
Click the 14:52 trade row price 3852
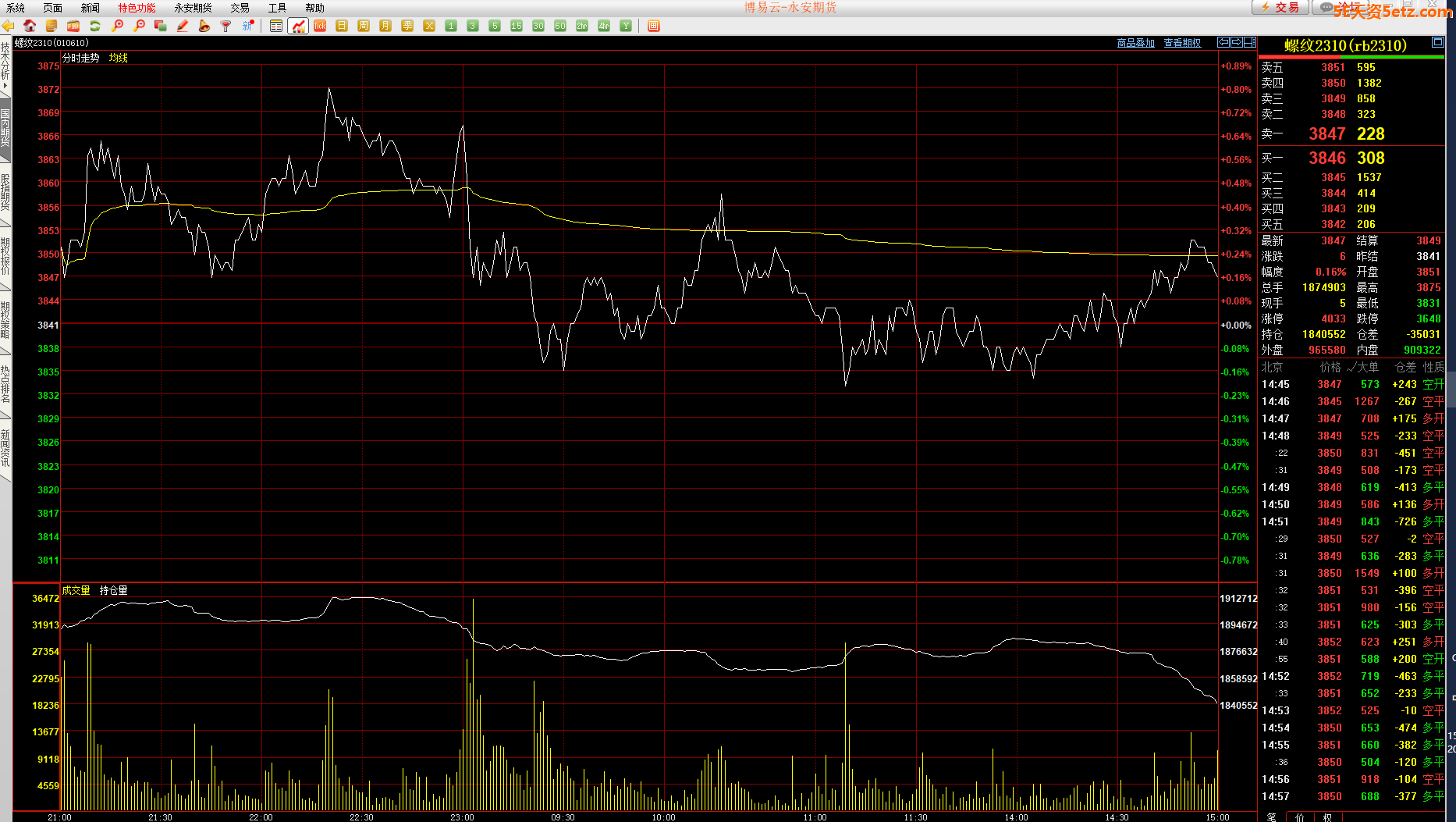coord(1330,676)
